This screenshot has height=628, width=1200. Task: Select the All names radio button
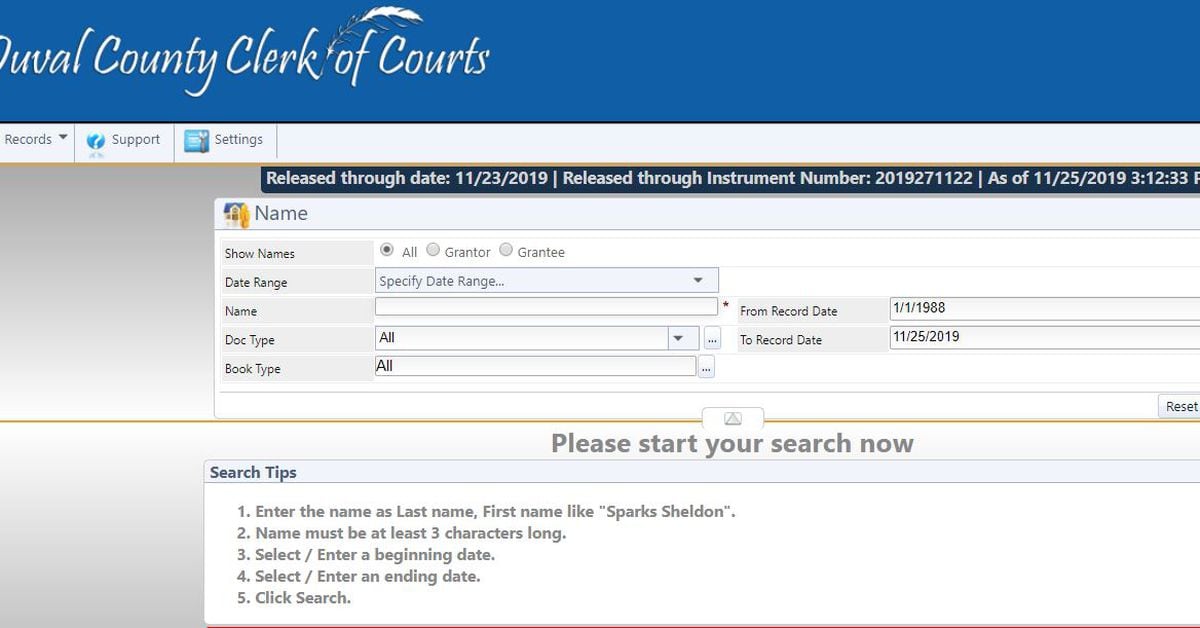click(387, 251)
